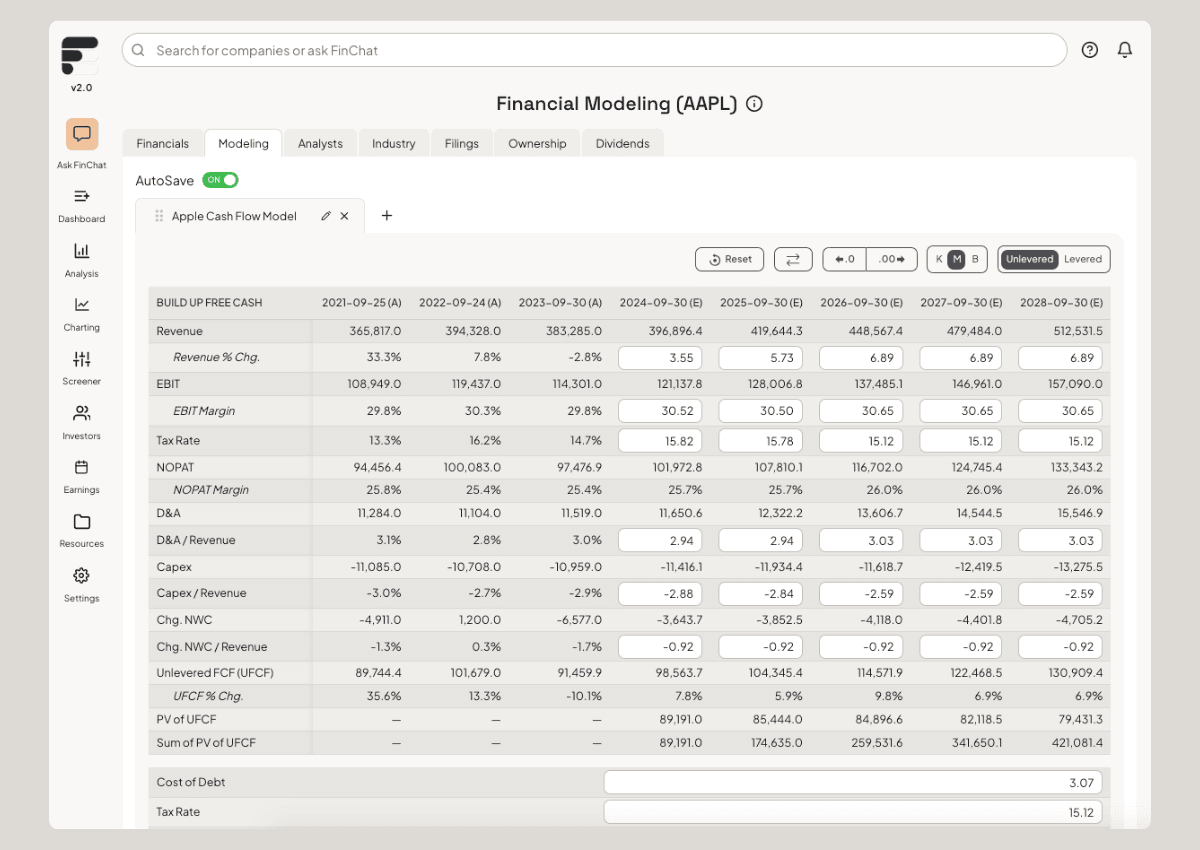
Task: Click the help question mark icon
Action: coord(1090,50)
